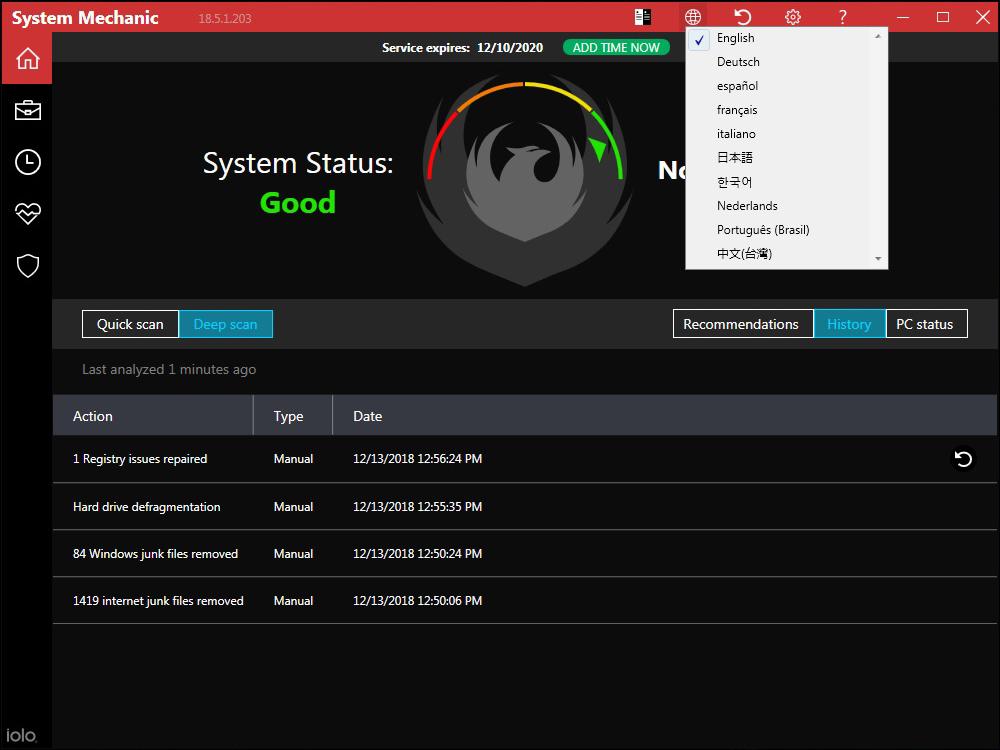
Task: Select the Home icon in the sidebar
Action: pos(26,58)
